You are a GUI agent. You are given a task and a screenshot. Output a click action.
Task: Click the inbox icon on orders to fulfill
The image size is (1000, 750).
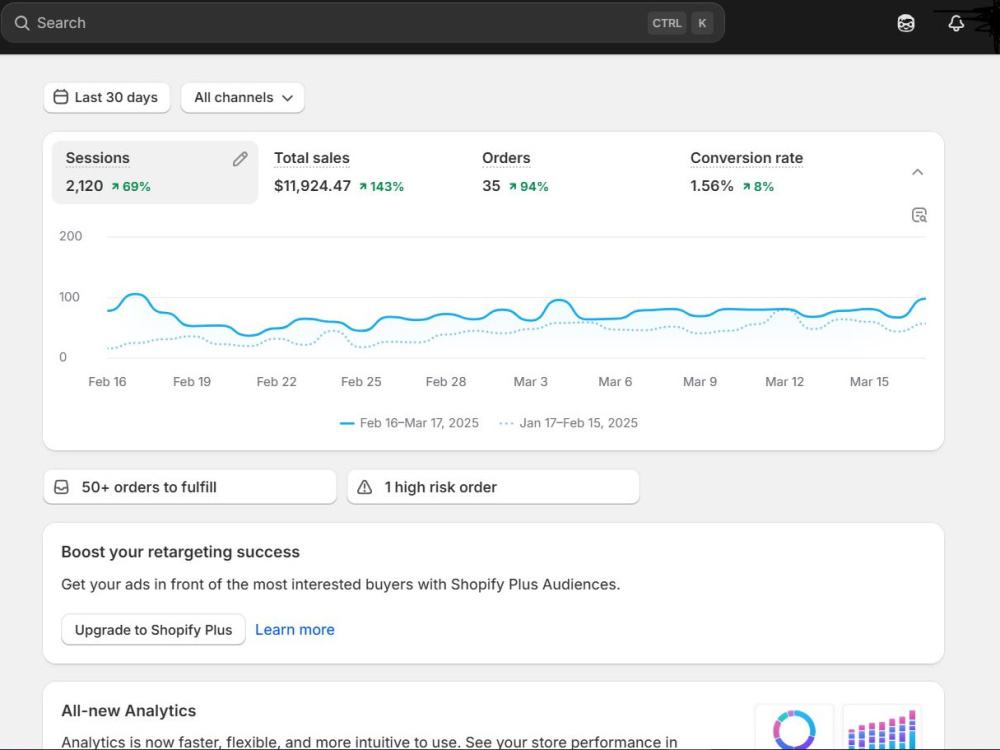tap(61, 487)
